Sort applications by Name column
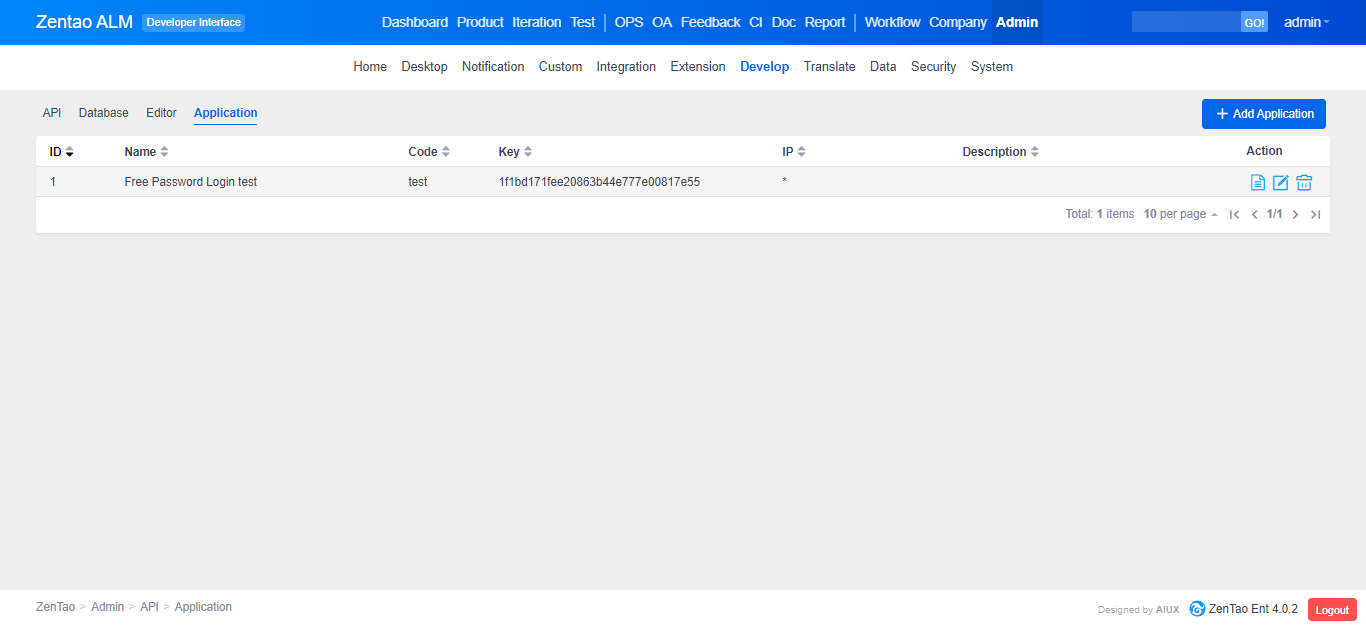 coord(146,152)
